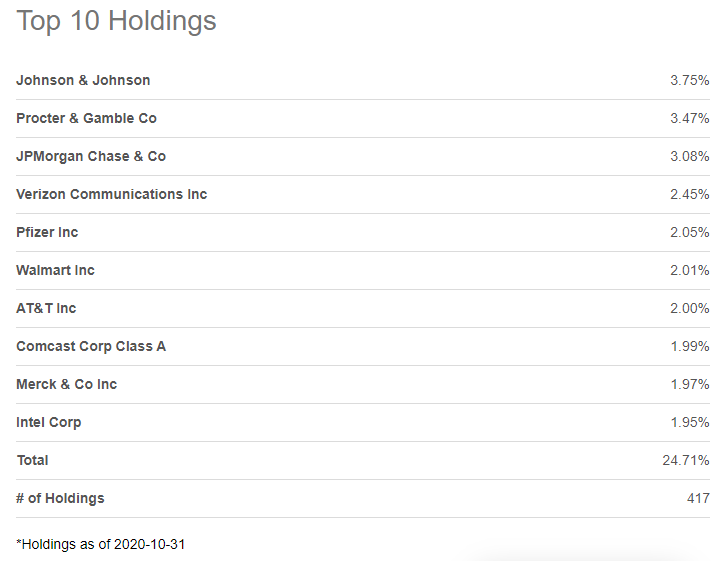Select the 417 holdings count value
The height and width of the screenshot is (561, 723).
click(x=697, y=498)
